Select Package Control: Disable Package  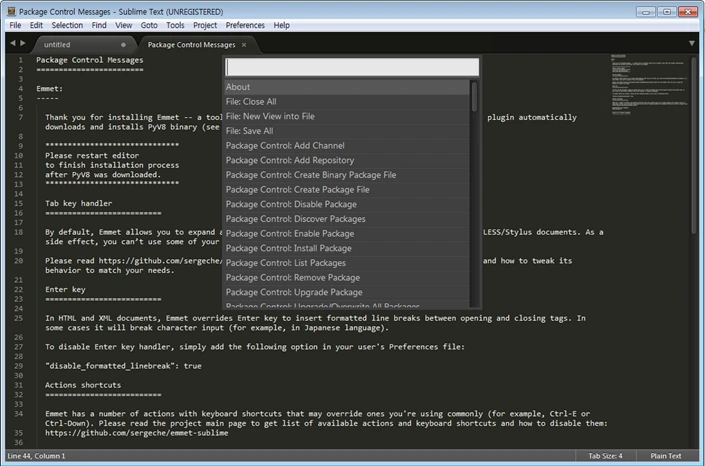click(347, 204)
